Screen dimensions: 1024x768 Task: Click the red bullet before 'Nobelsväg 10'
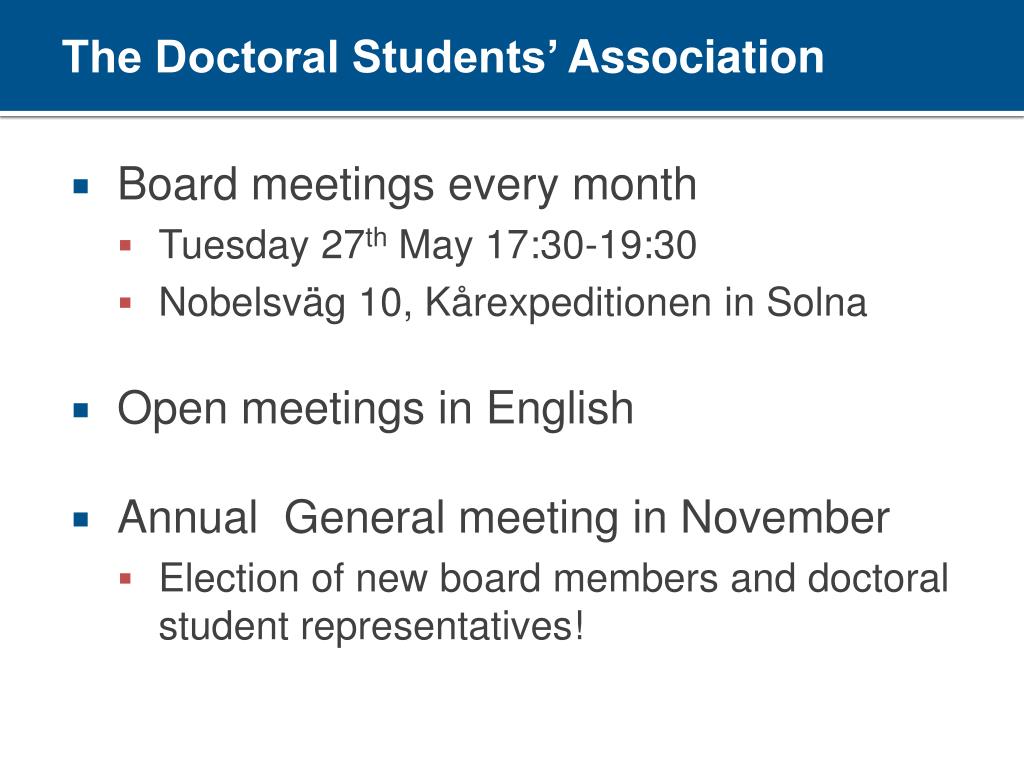[x=126, y=303]
